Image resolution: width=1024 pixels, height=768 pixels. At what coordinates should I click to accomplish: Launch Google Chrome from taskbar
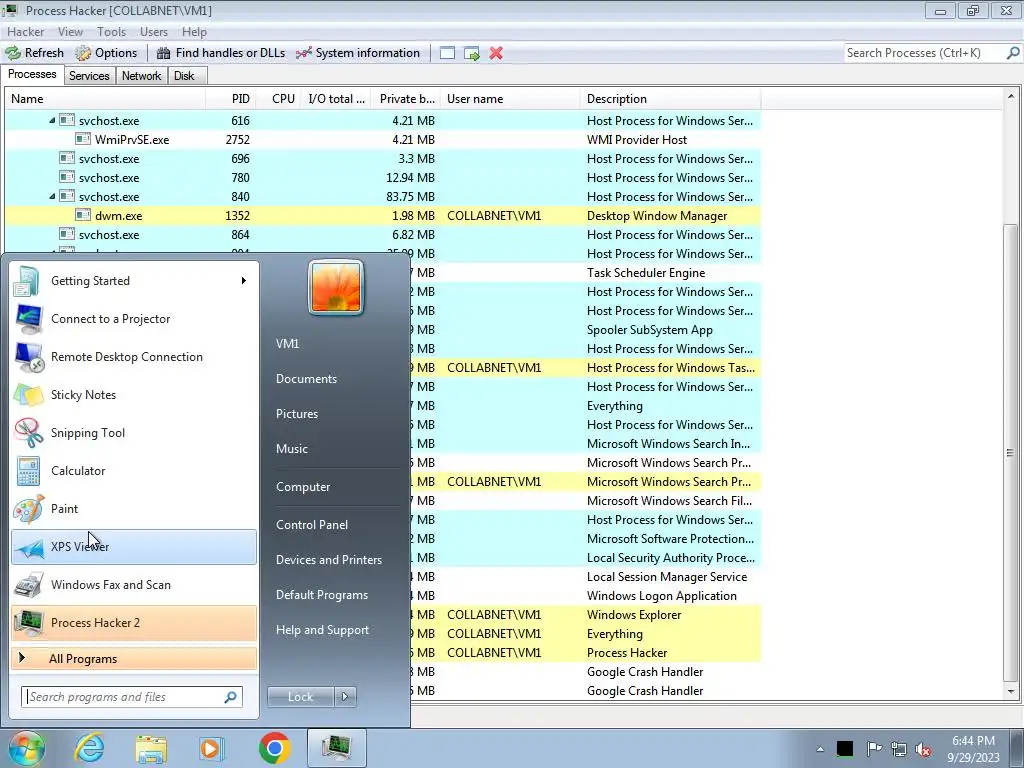[274, 748]
